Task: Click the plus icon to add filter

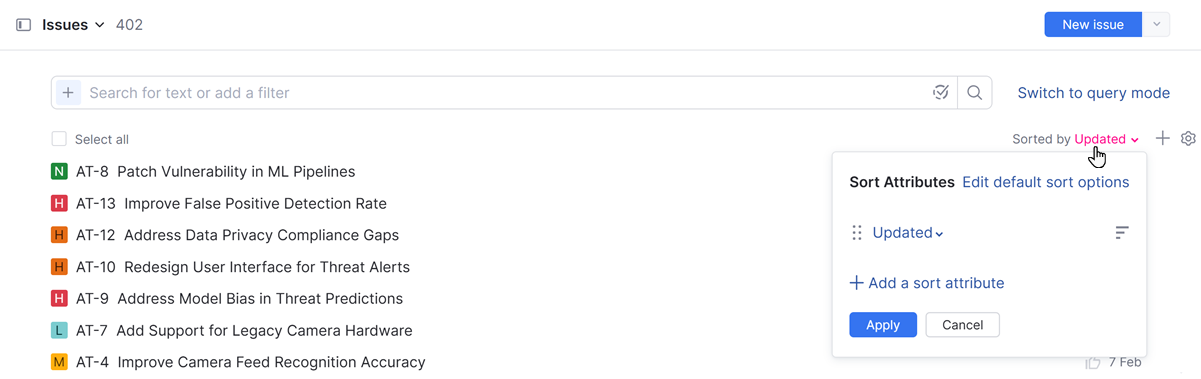Action: [68, 93]
